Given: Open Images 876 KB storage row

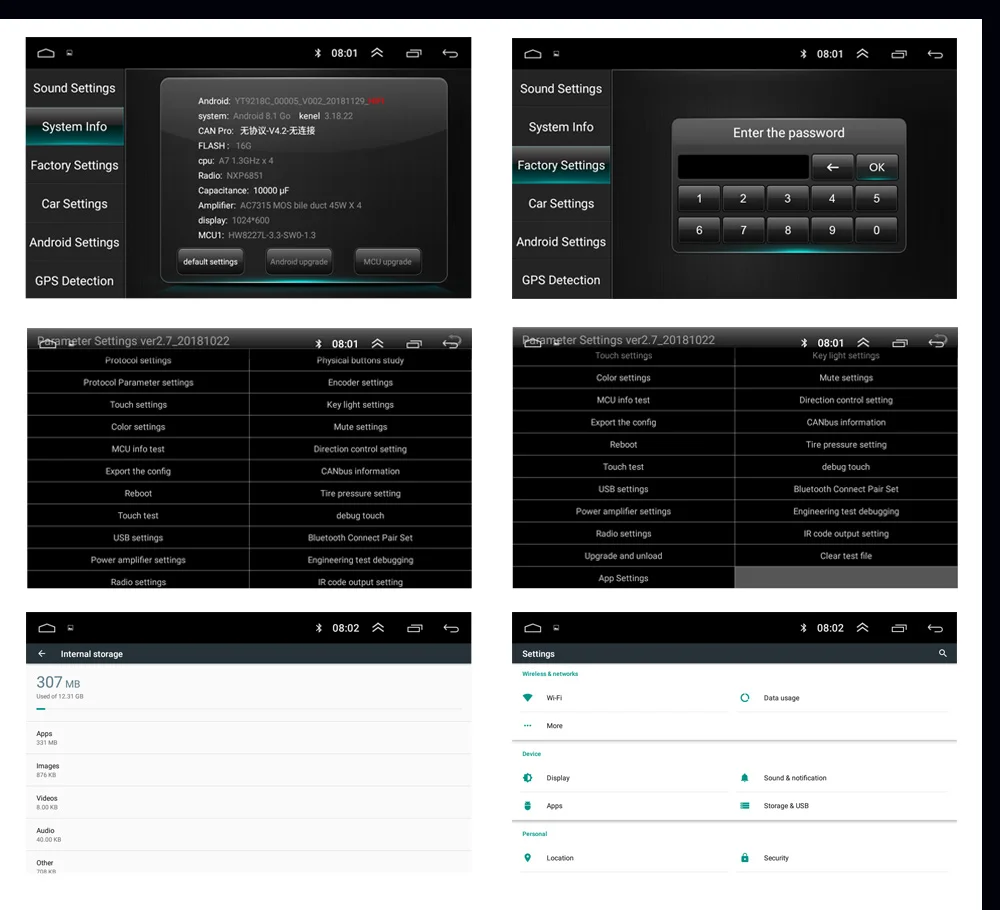Looking at the screenshot, I should [249, 770].
